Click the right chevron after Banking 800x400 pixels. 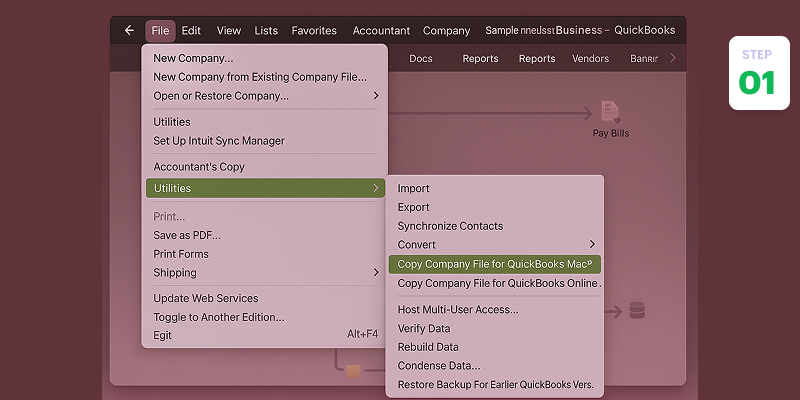[672, 58]
